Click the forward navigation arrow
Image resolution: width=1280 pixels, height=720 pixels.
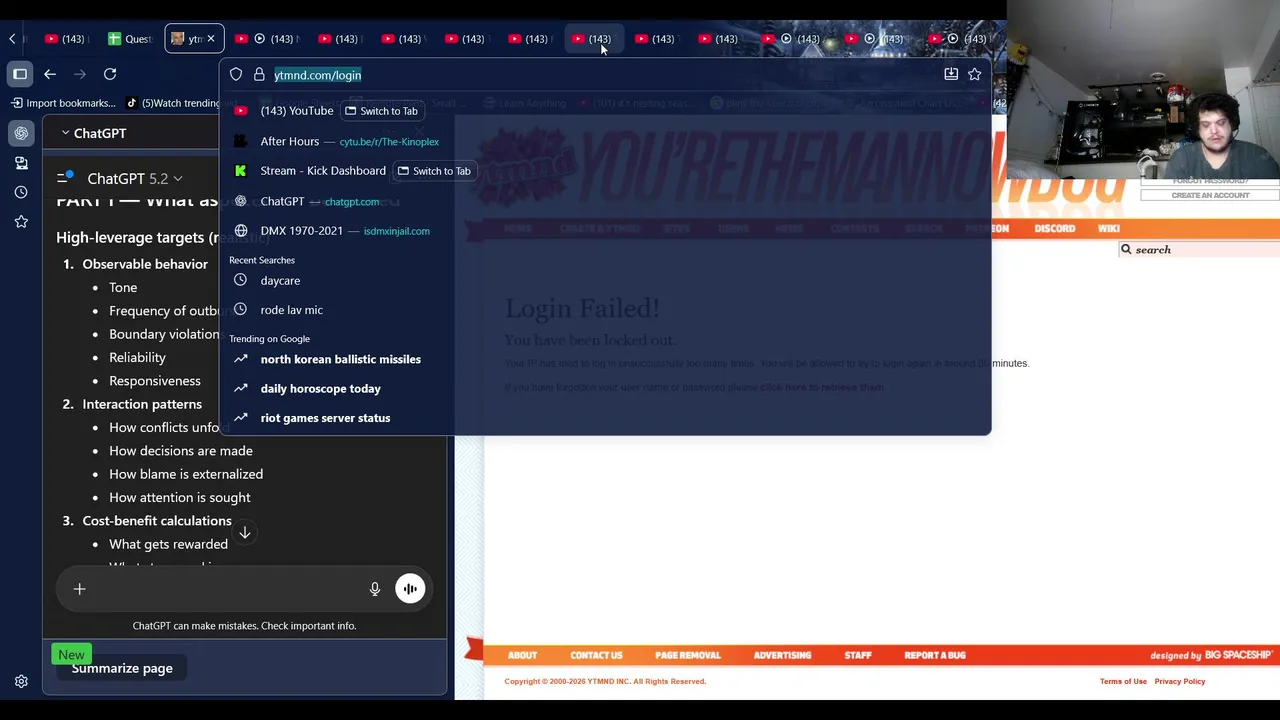coord(80,74)
